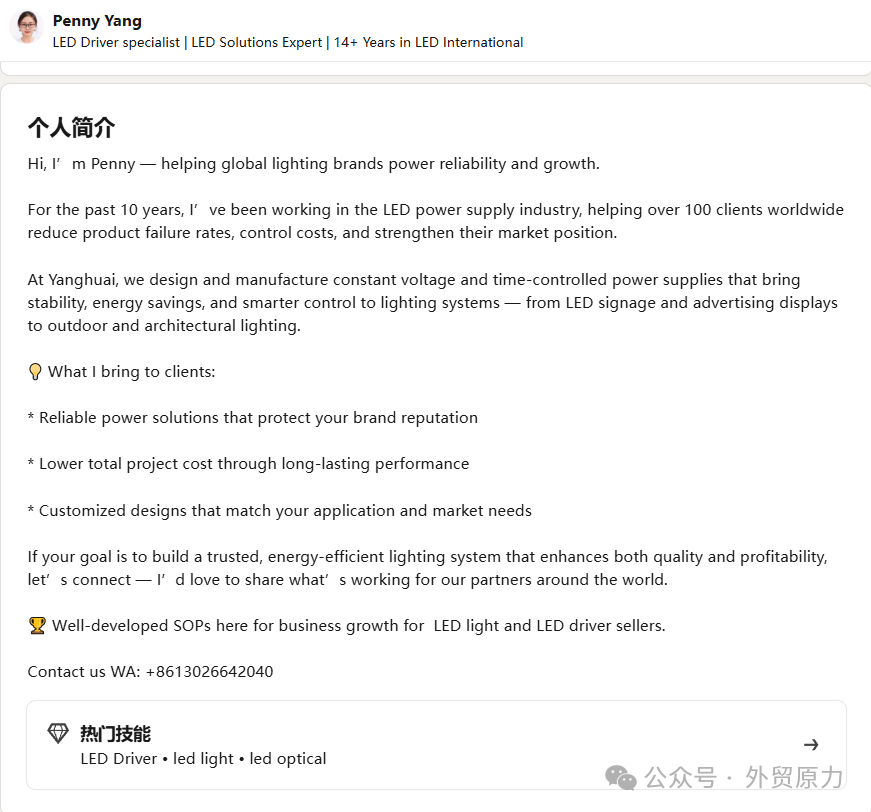Open the 热门技能 skills card
This screenshot has width=871, height=812.
point(437,745)
